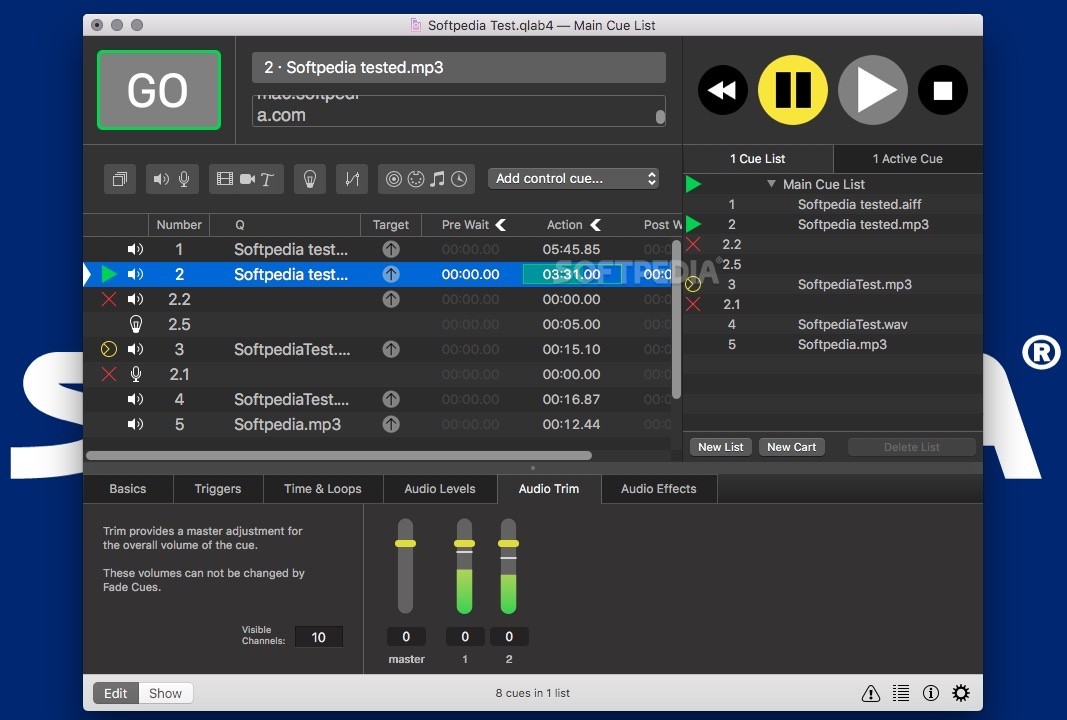Click the loaded status icon on cue 3
The width and height of the screenshot is (1067, 720).
pyautogui.click(x=109, y=349)
